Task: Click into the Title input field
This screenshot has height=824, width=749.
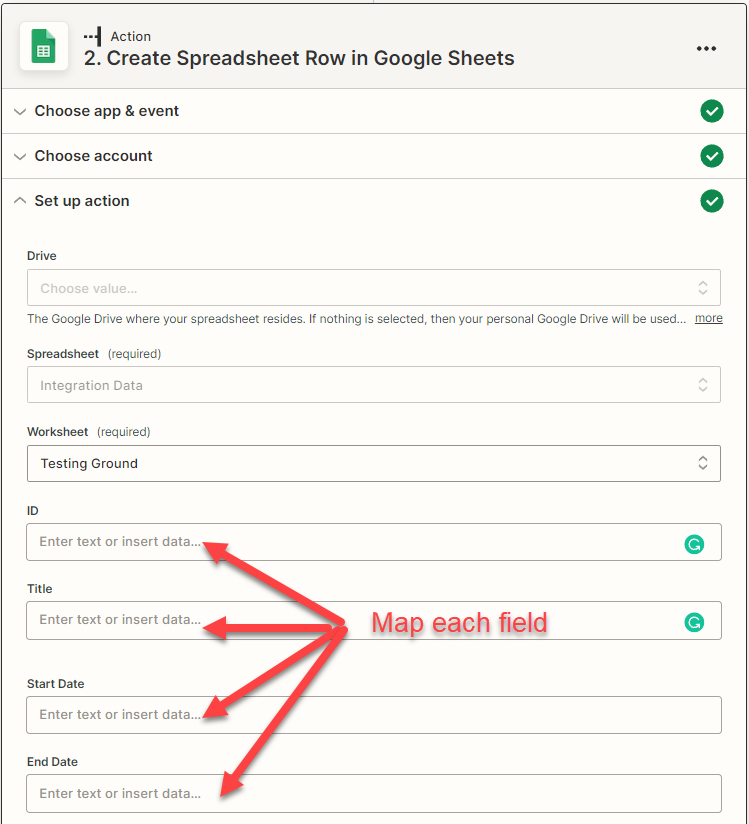Action: [x=374, y=620]
